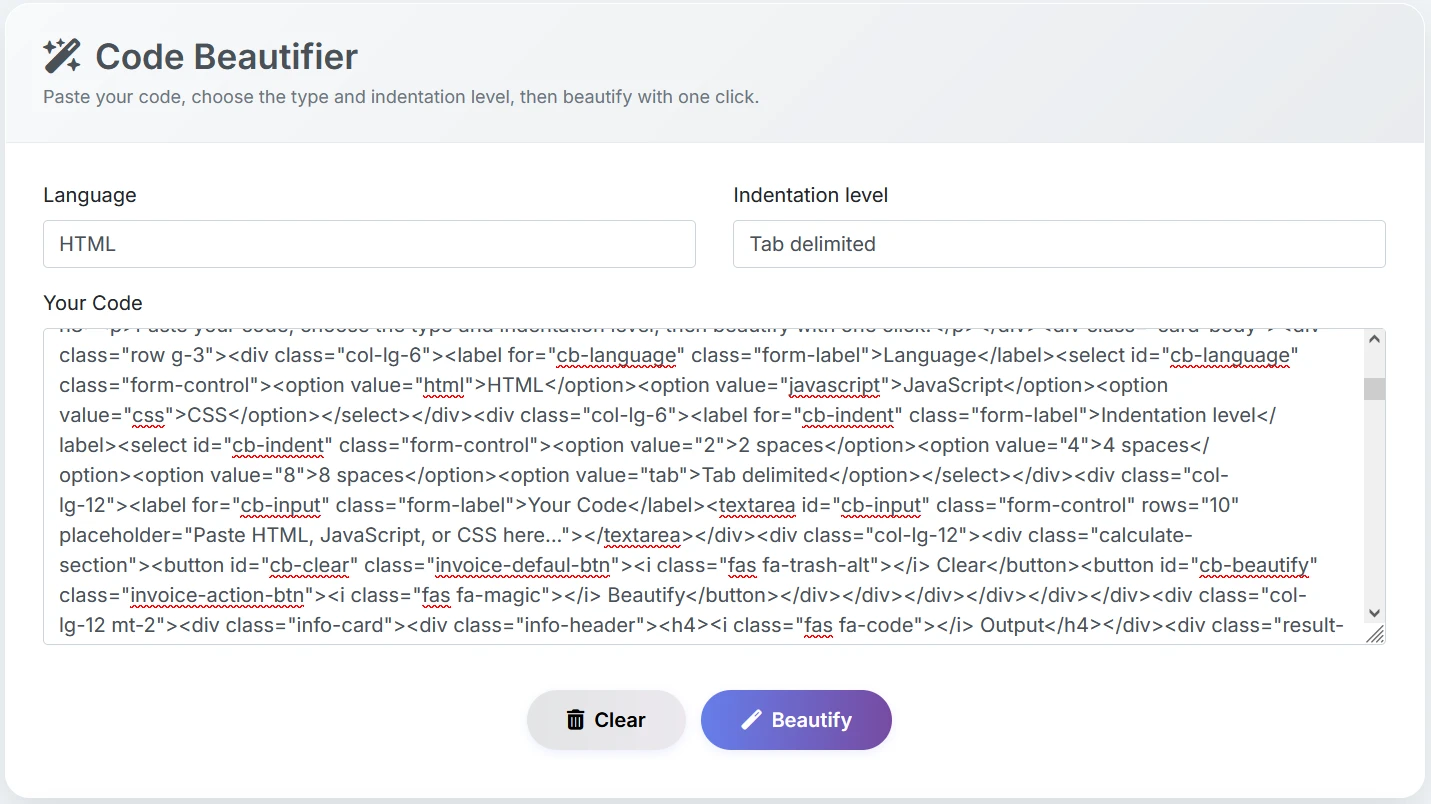Click the Your Code label
1431x804 pixels.
(x=91, y=302)
